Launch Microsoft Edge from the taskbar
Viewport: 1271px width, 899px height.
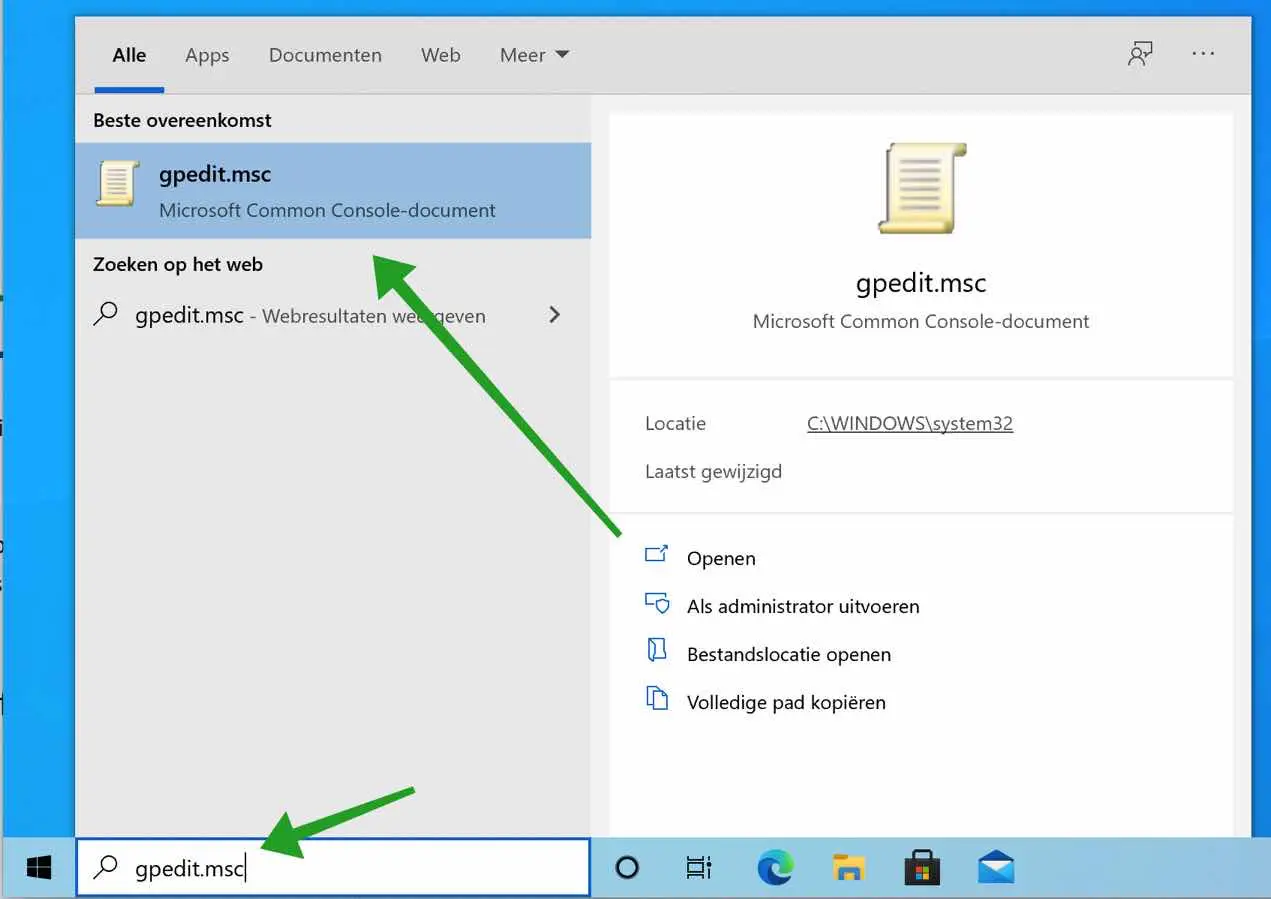(x=775, y=868)
